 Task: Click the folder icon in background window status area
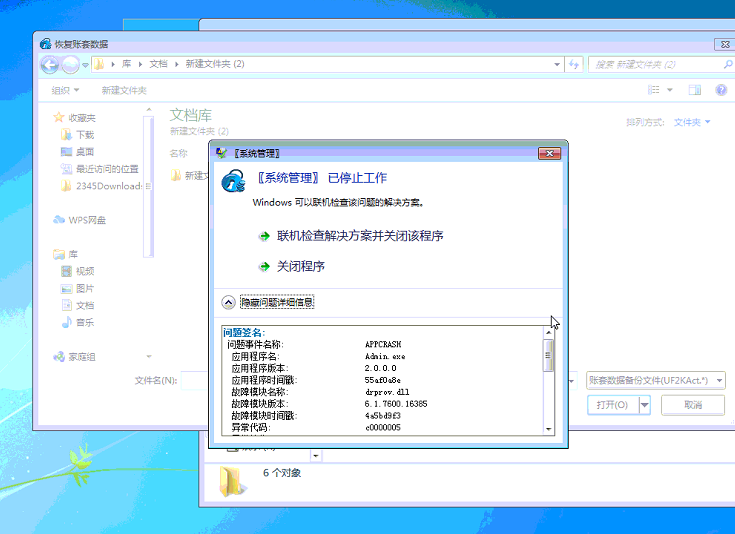pos(233,481)
